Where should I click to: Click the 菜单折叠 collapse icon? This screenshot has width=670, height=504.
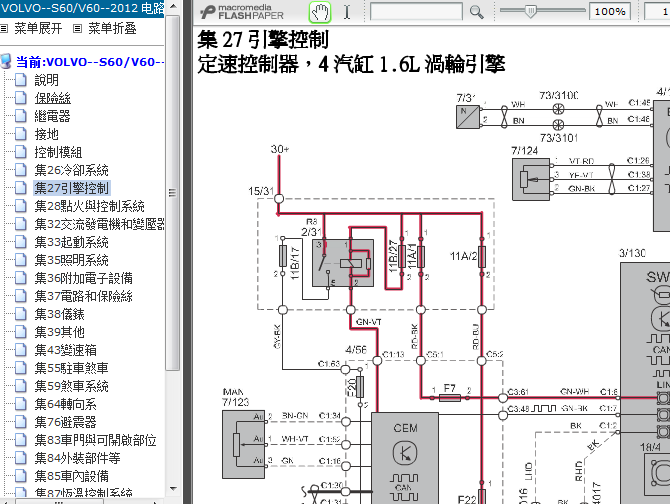pos(77,29)
